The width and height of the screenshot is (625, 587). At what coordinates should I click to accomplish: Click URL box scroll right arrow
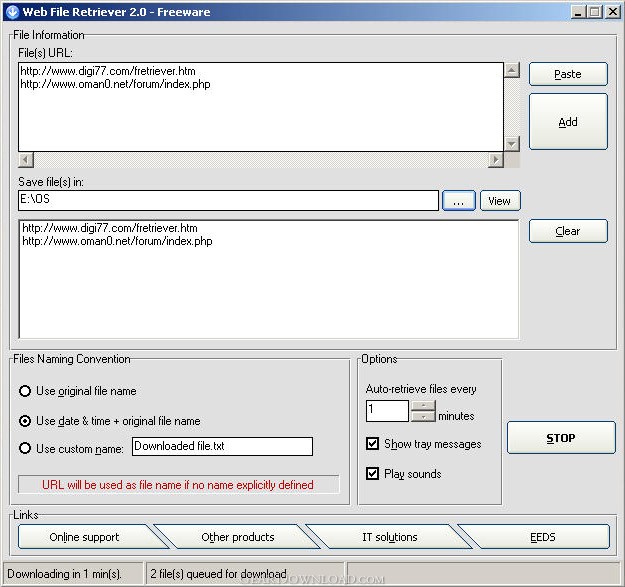pyautogui.click(x=496, y=160)
